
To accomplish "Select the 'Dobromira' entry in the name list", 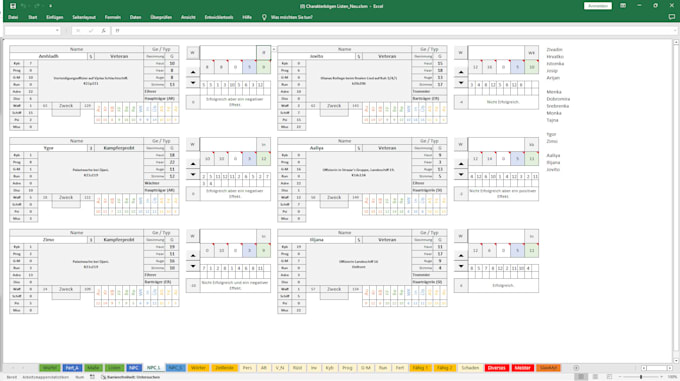I will (559, 99).
